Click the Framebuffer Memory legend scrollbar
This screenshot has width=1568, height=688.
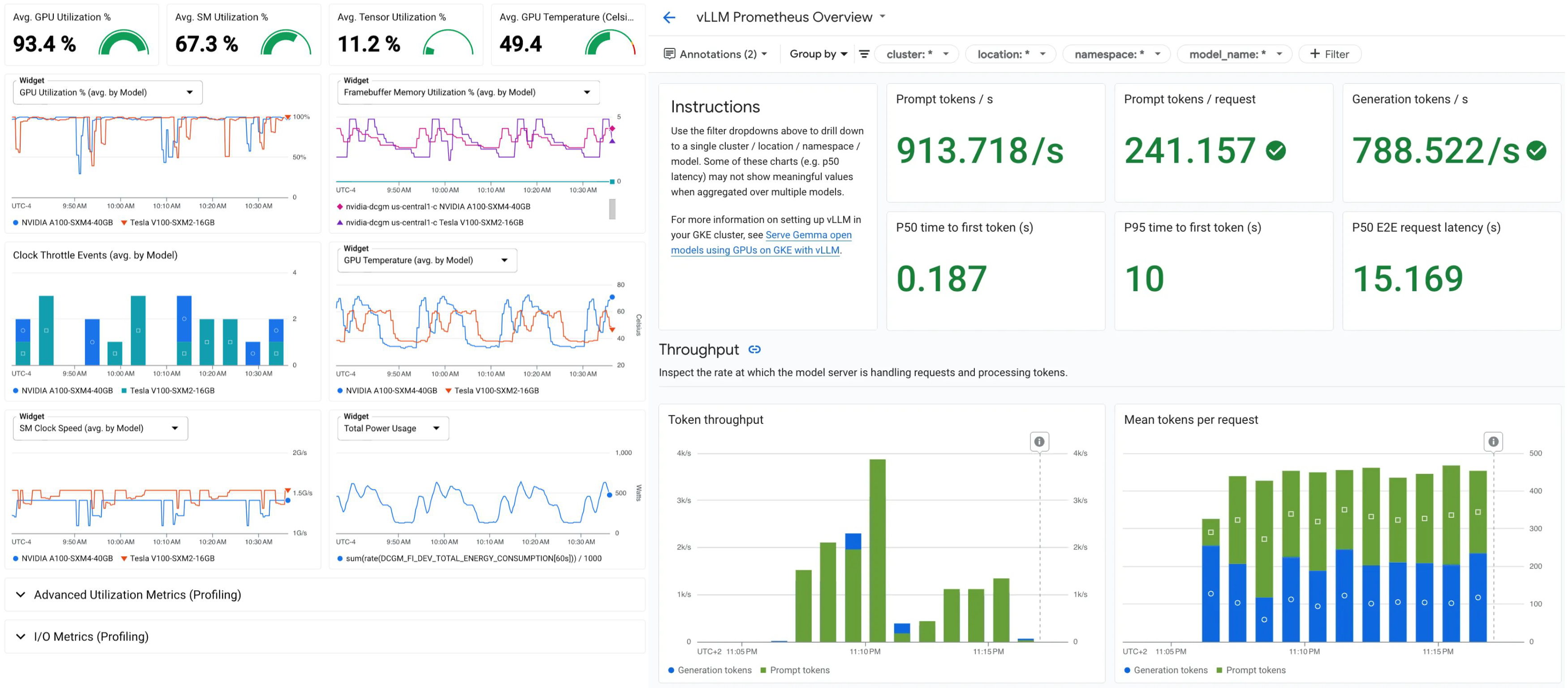[612, 209]
